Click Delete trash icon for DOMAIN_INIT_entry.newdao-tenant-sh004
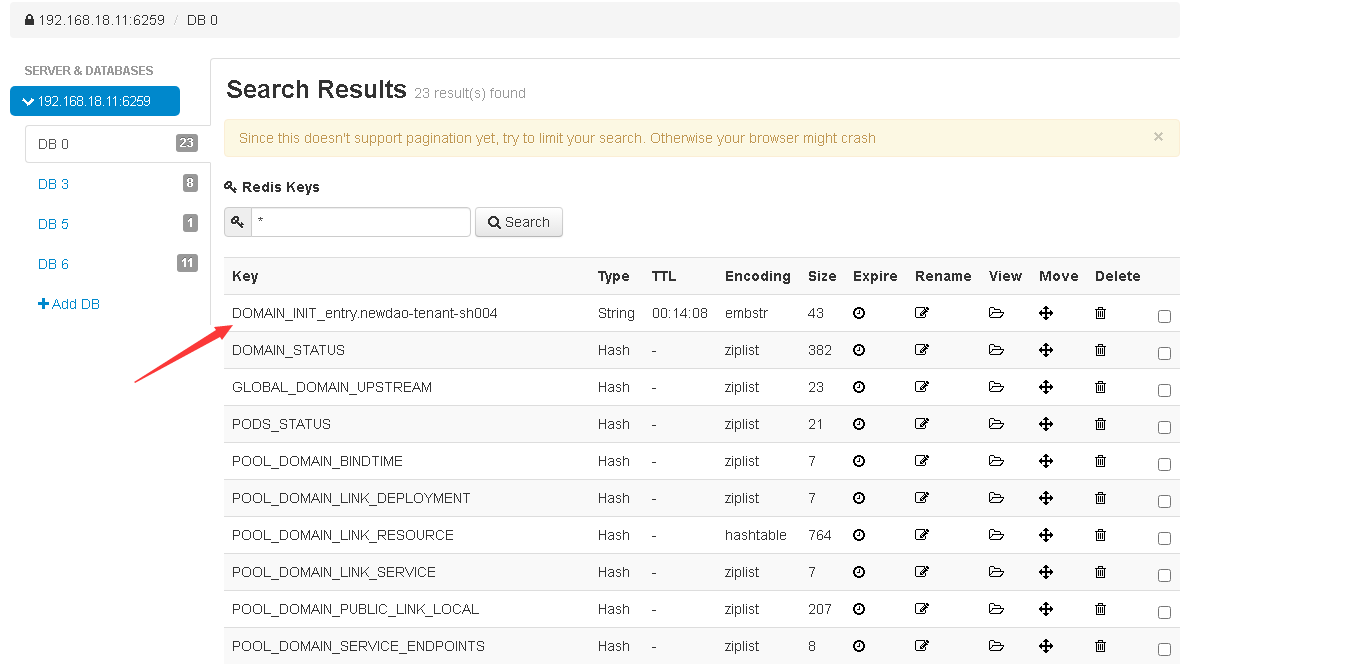1351x664 pixels. click(1101, 313)
